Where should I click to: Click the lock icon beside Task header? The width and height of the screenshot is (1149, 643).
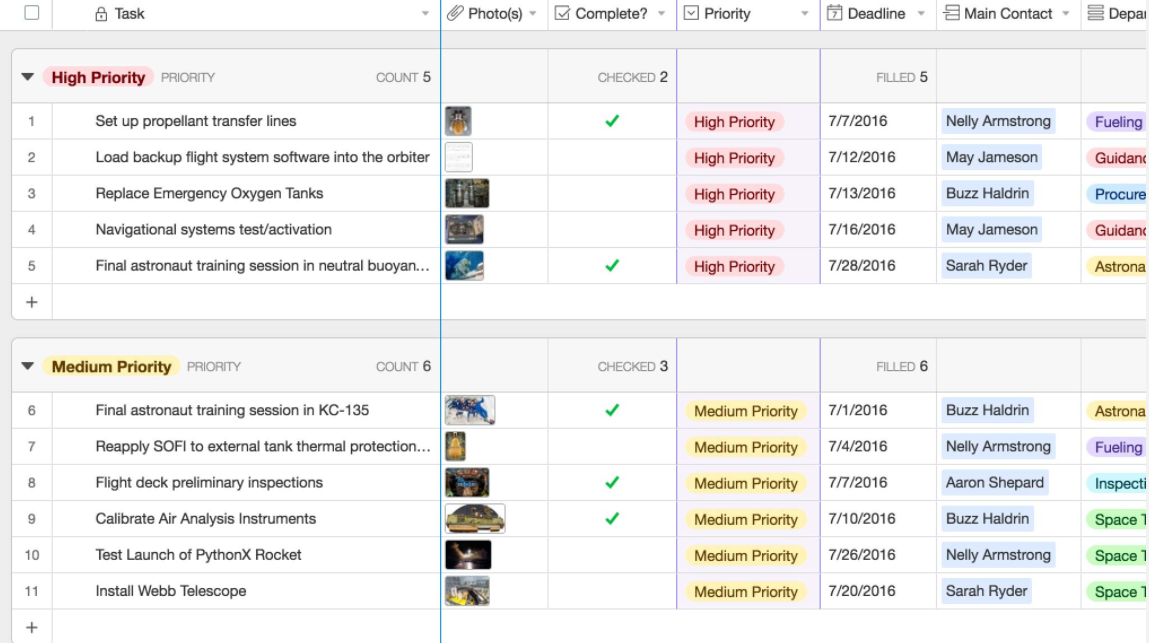101,14
